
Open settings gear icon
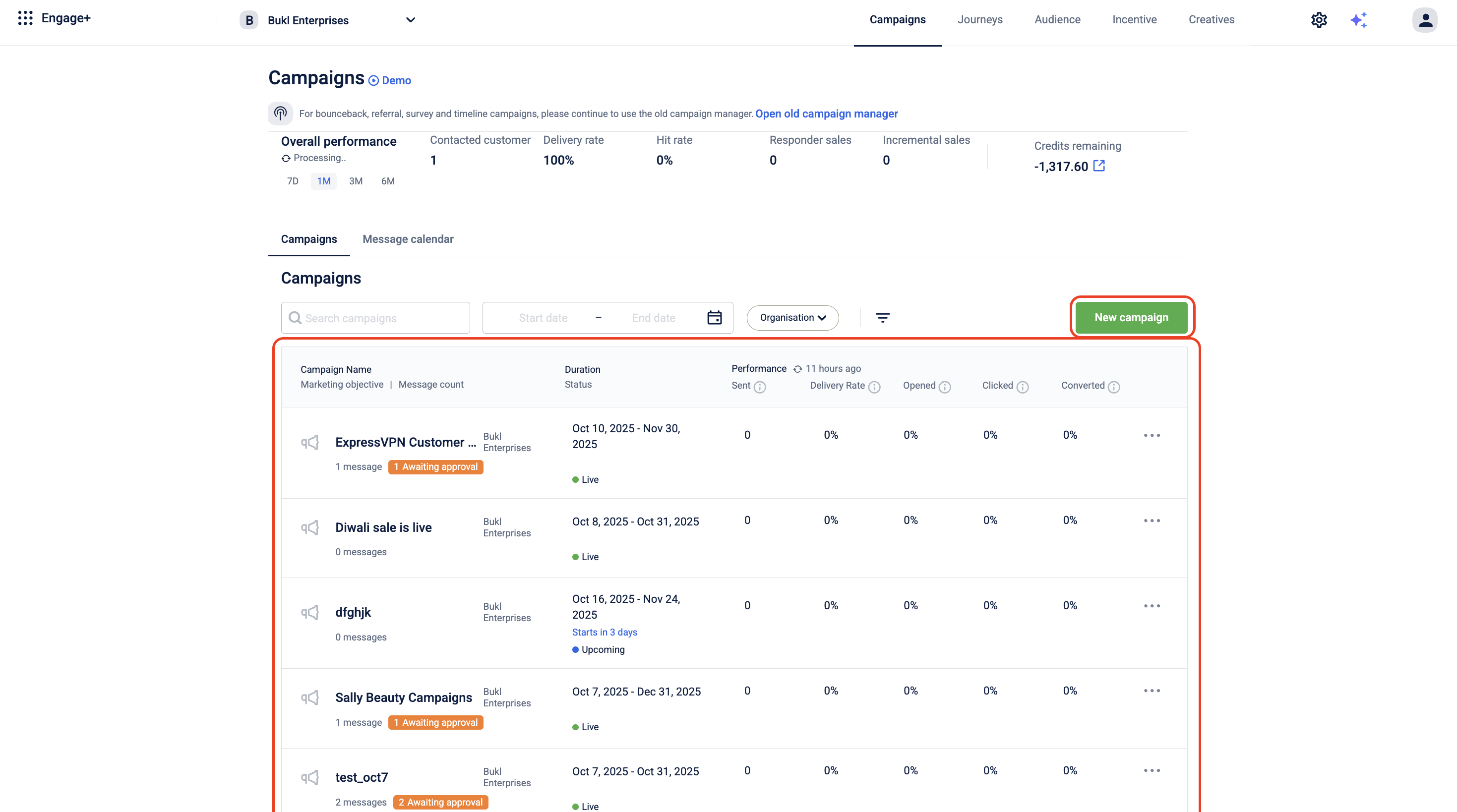[x=1319, y=20]
